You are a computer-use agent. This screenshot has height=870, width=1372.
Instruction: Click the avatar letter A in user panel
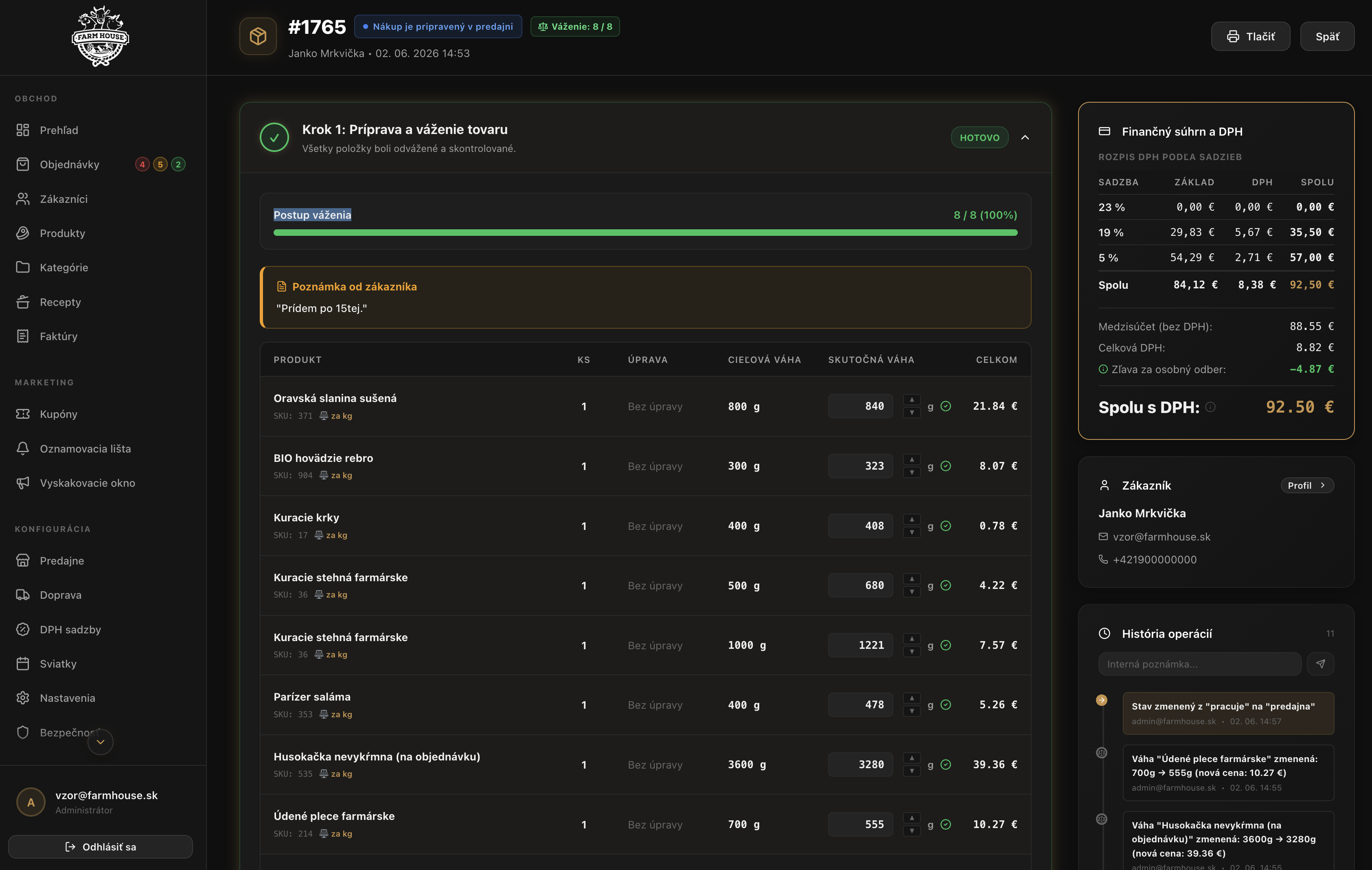31,802
